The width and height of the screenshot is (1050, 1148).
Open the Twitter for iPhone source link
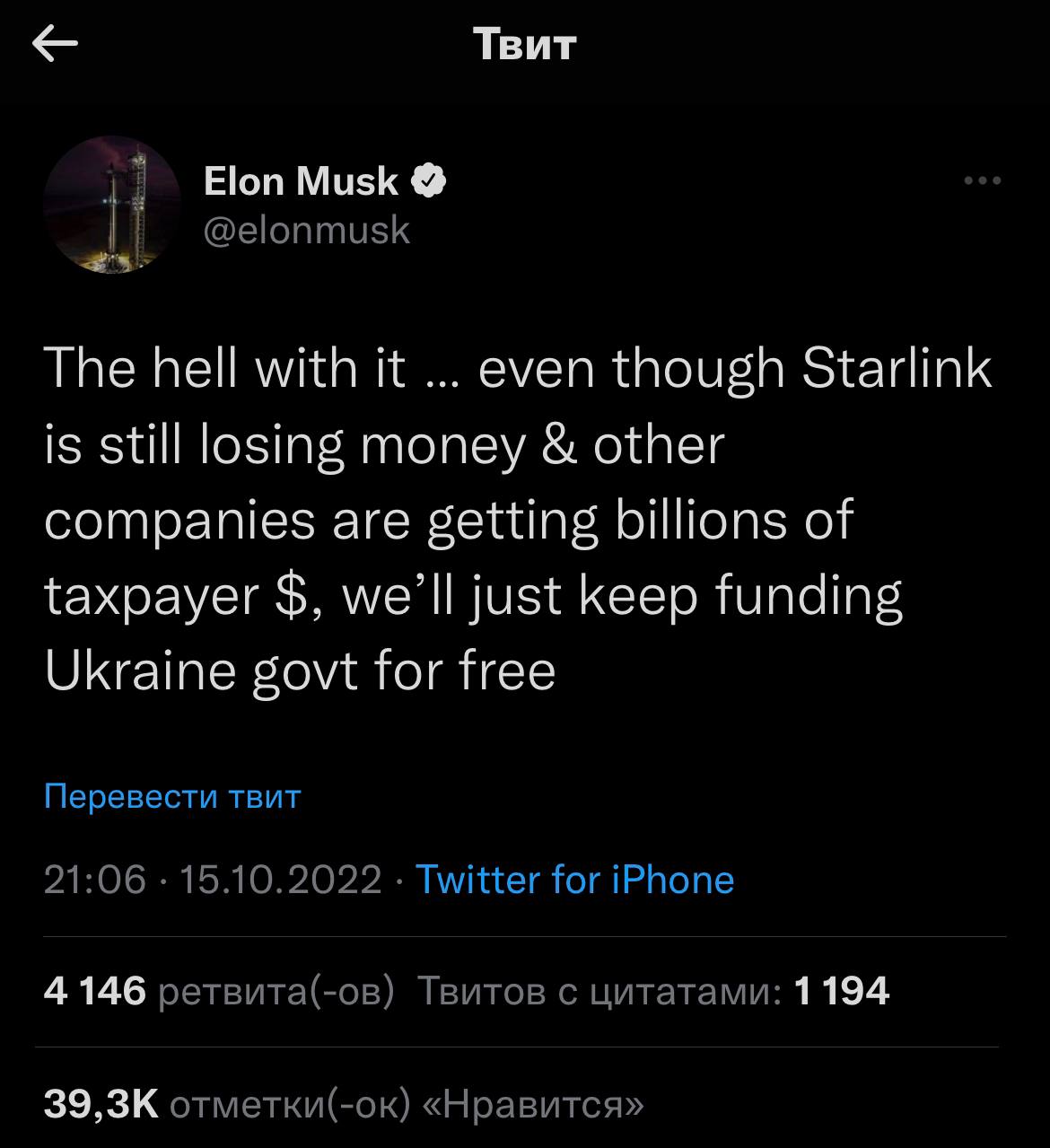575,880
